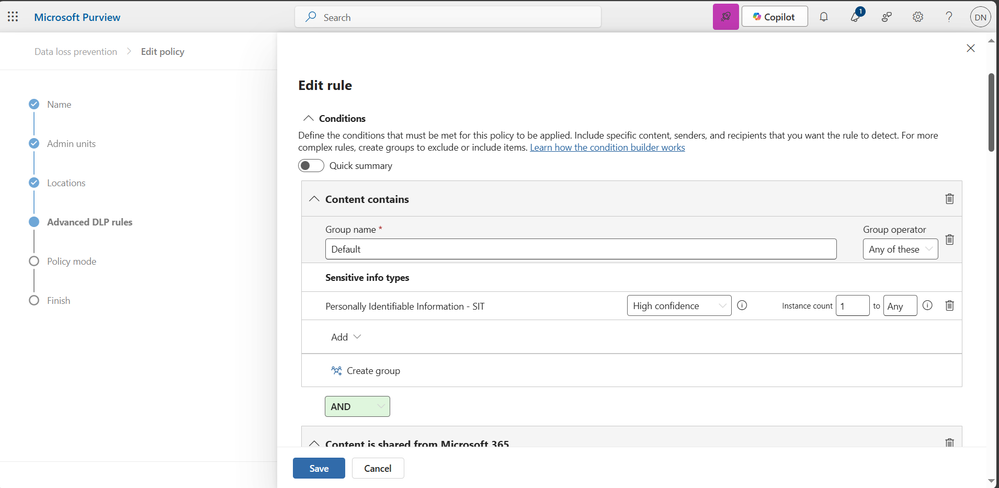The image size is (999, 488).
Task: Delete the Content contains condition
Action: pos(949,199)
